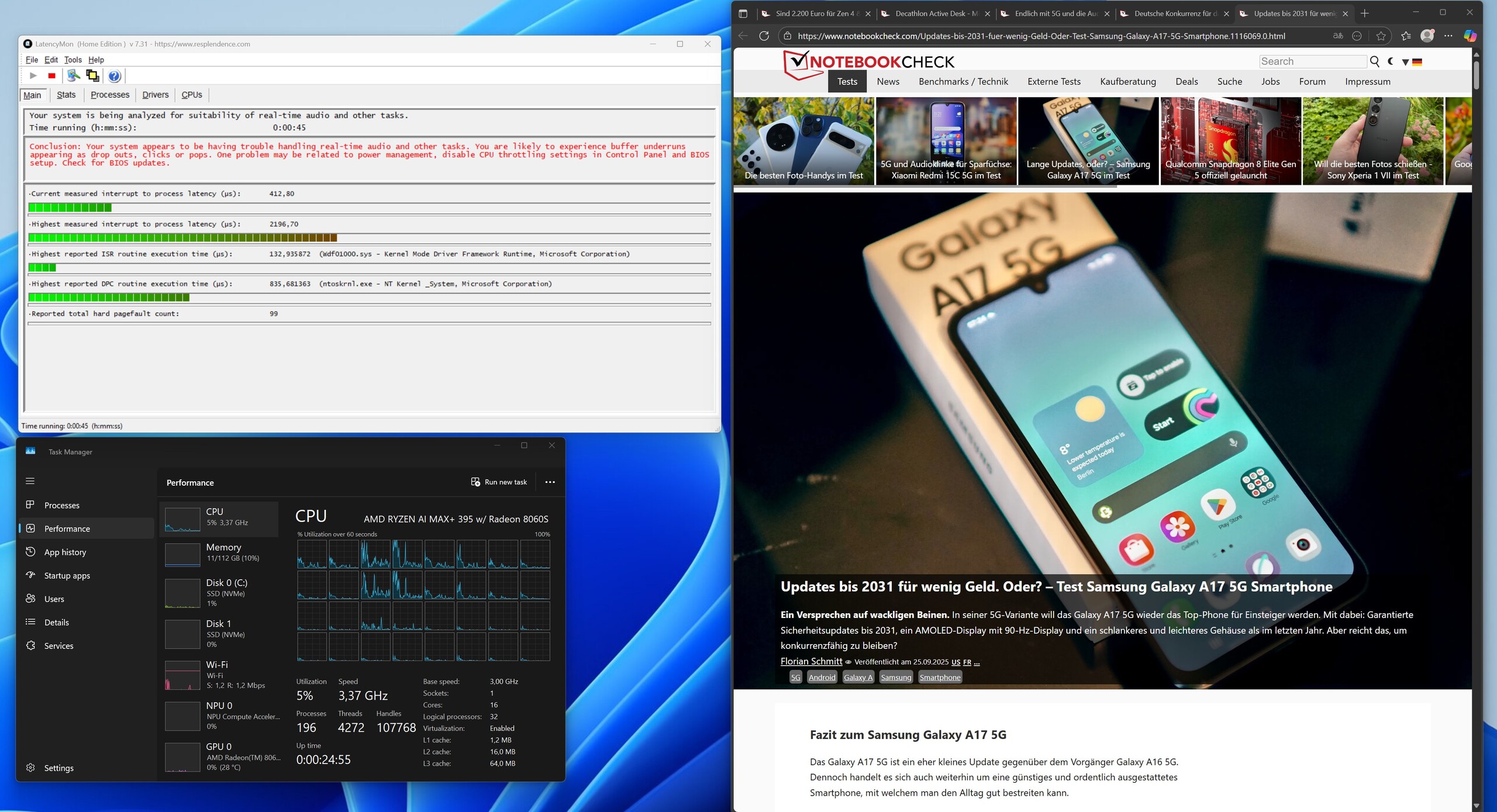Add page to favorites with star icon
Viewport: 1497px width, 812px height.
[x=1381, y=36]
